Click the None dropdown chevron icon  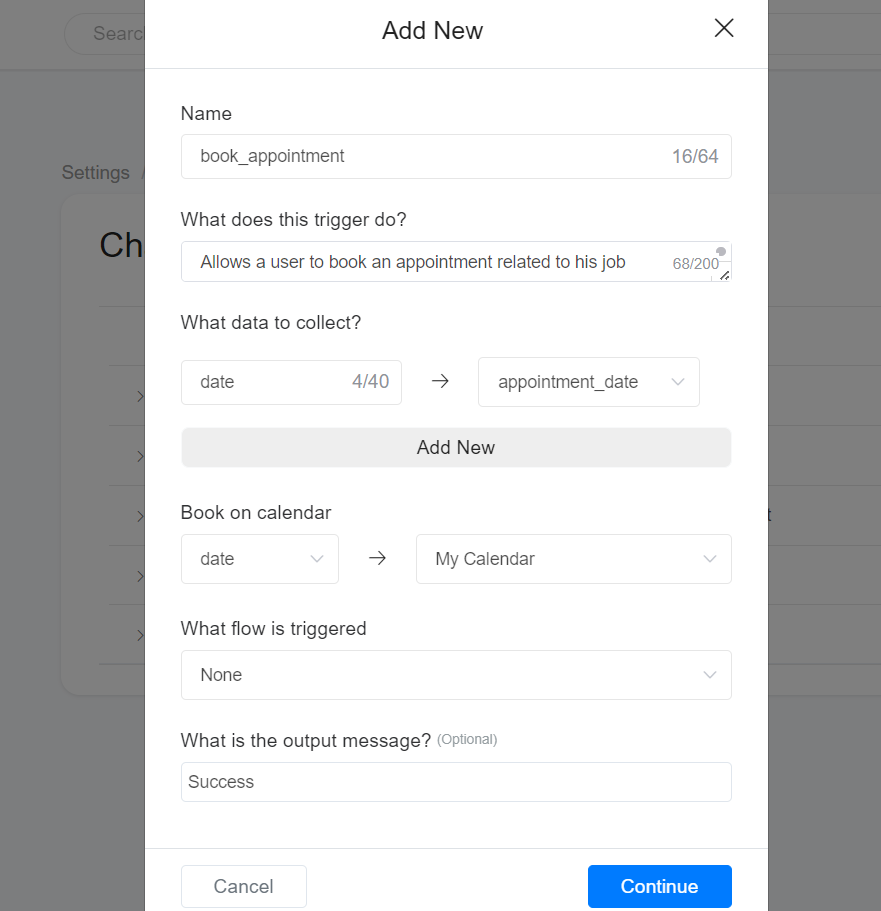pyautogui.click(x=710, y=675)
